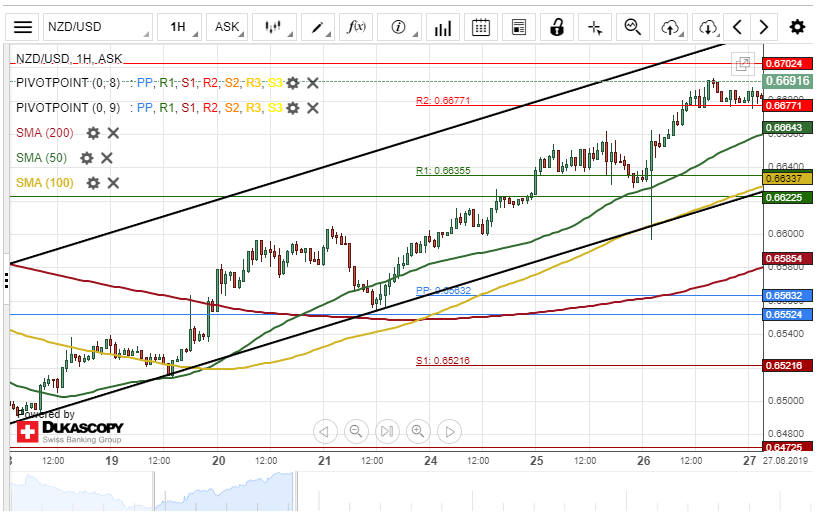The height and width of the screenshot is (516, 821).
Task: Toggle the chart lock icon
Action: click(557, 27)
